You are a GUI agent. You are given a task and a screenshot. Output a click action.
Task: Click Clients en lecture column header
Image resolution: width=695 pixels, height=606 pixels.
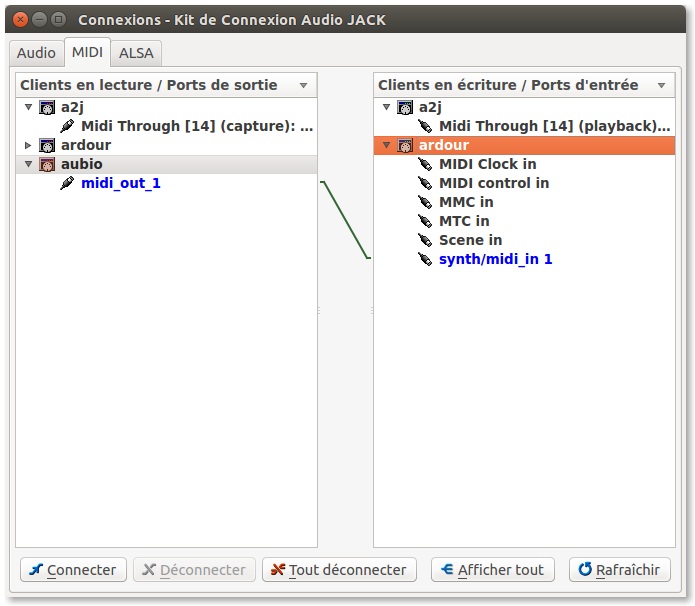pos(166,85)
